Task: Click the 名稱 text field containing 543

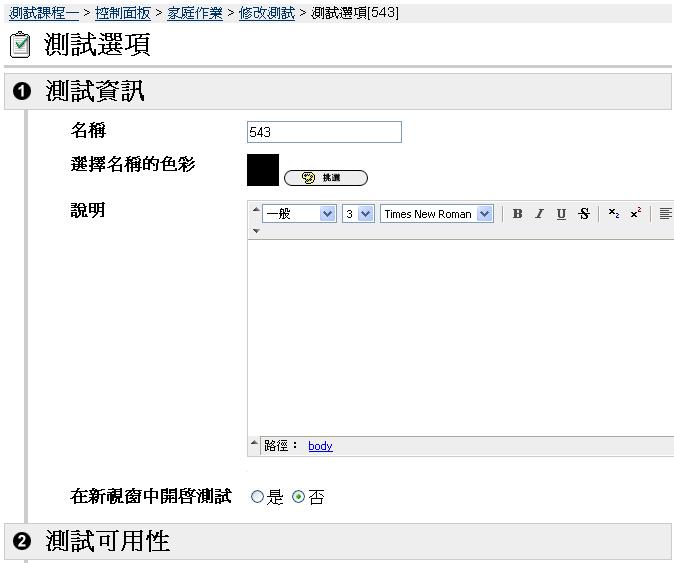Action: tap(324, 132)
